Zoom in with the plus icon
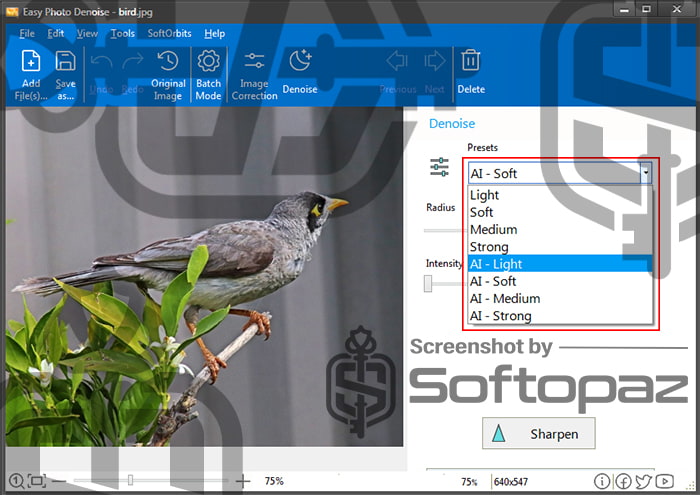 point(242,481)
